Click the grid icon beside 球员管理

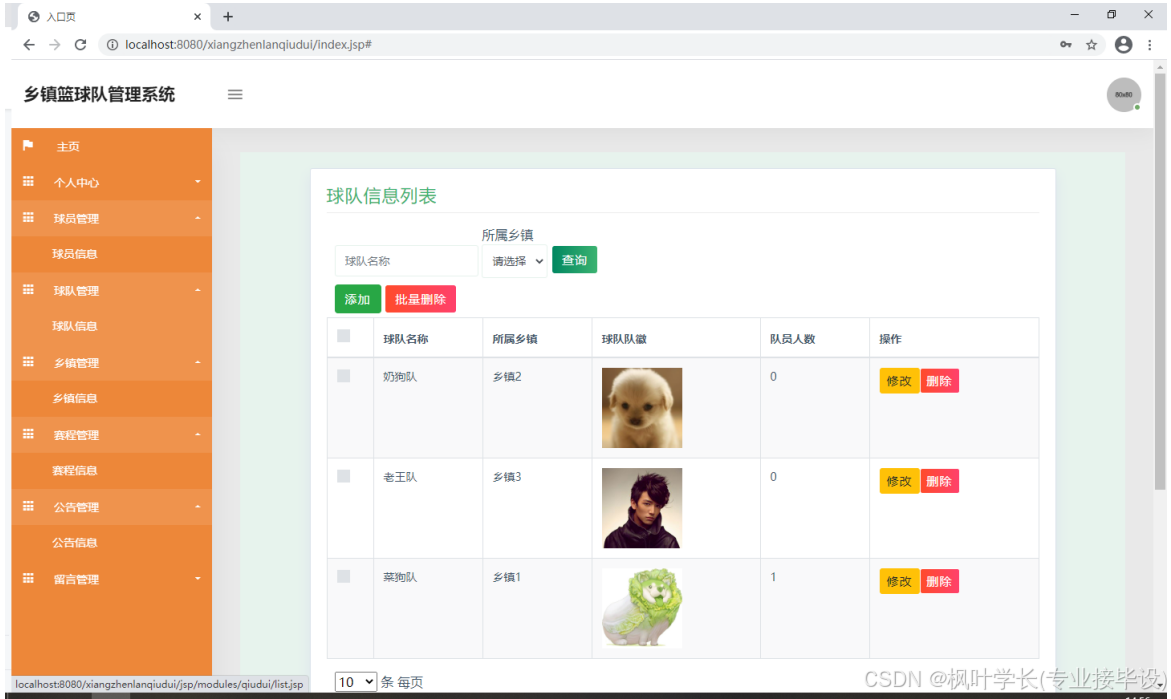coord(28,217)
